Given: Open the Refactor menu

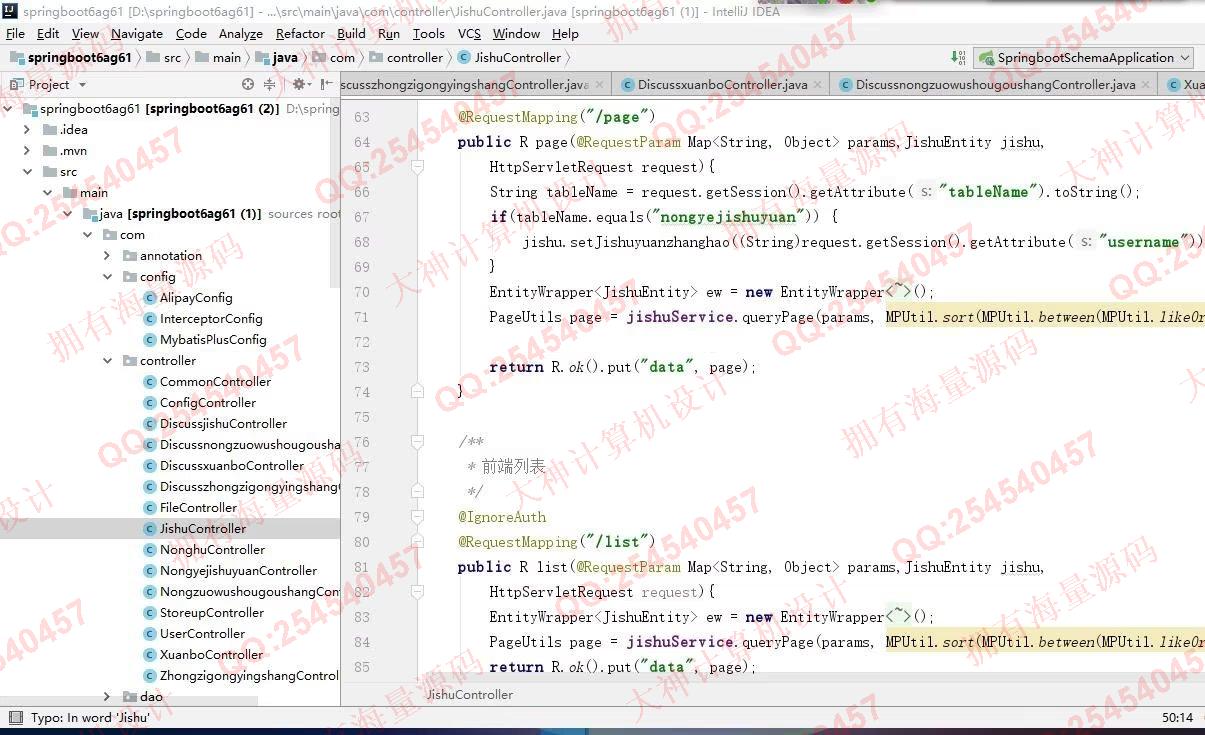Looking at the screenshot, I should tap(300, 33).
